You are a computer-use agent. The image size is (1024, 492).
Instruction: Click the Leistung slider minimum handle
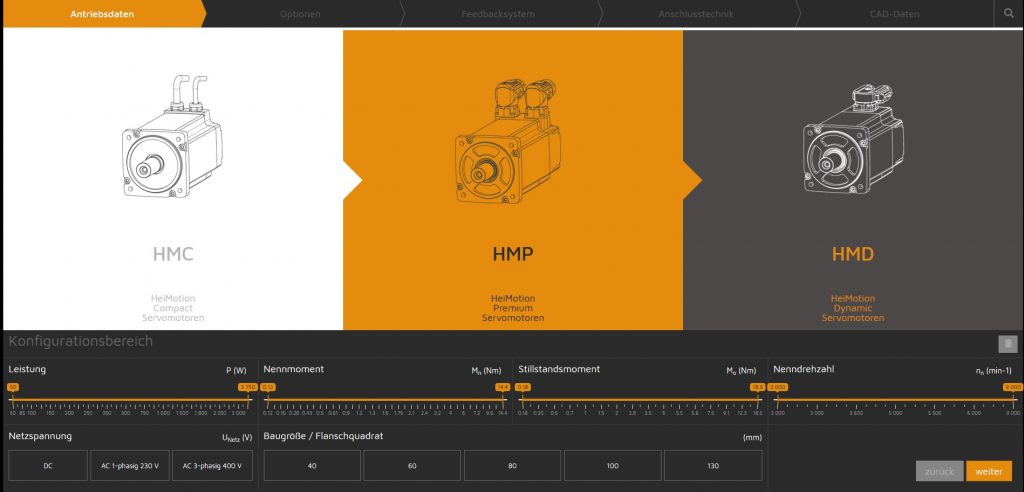click(x=13, y=387)
